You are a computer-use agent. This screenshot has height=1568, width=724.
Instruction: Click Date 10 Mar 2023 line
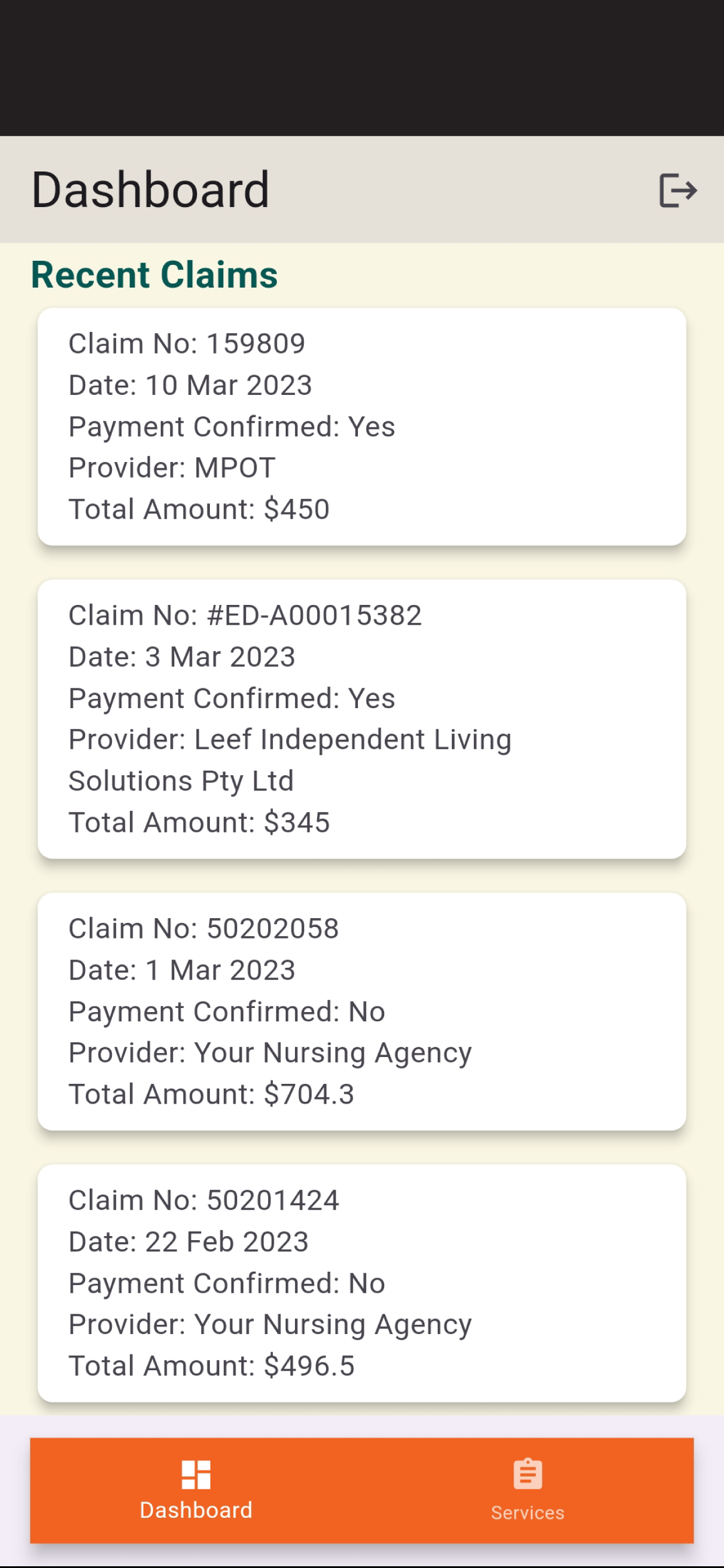[191, 384]
